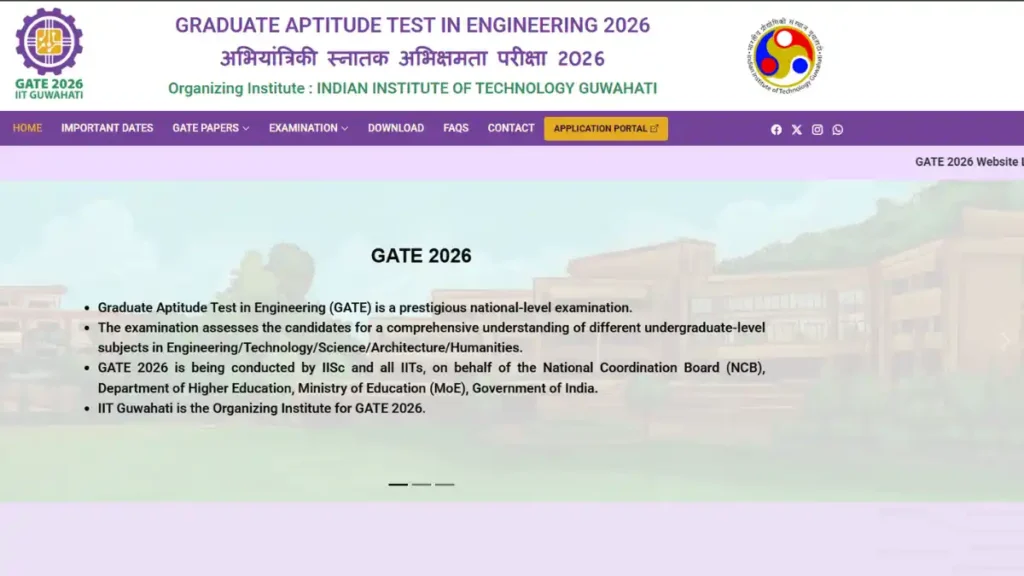
Task: Open the X (Twitter) social icon
Action: click(797, 129)
